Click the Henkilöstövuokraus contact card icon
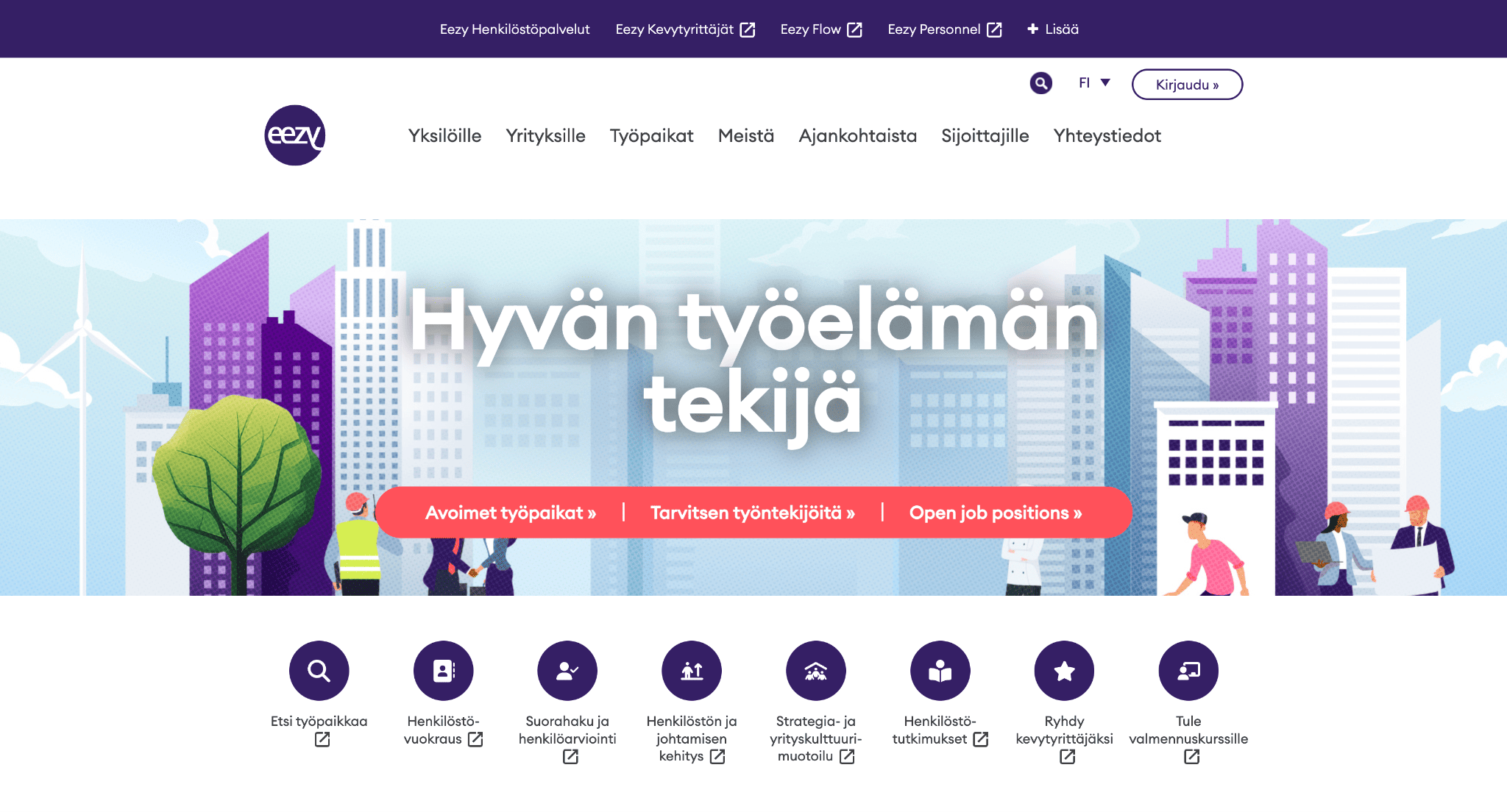Screen dimensions: 1507x812 [443, 671]
